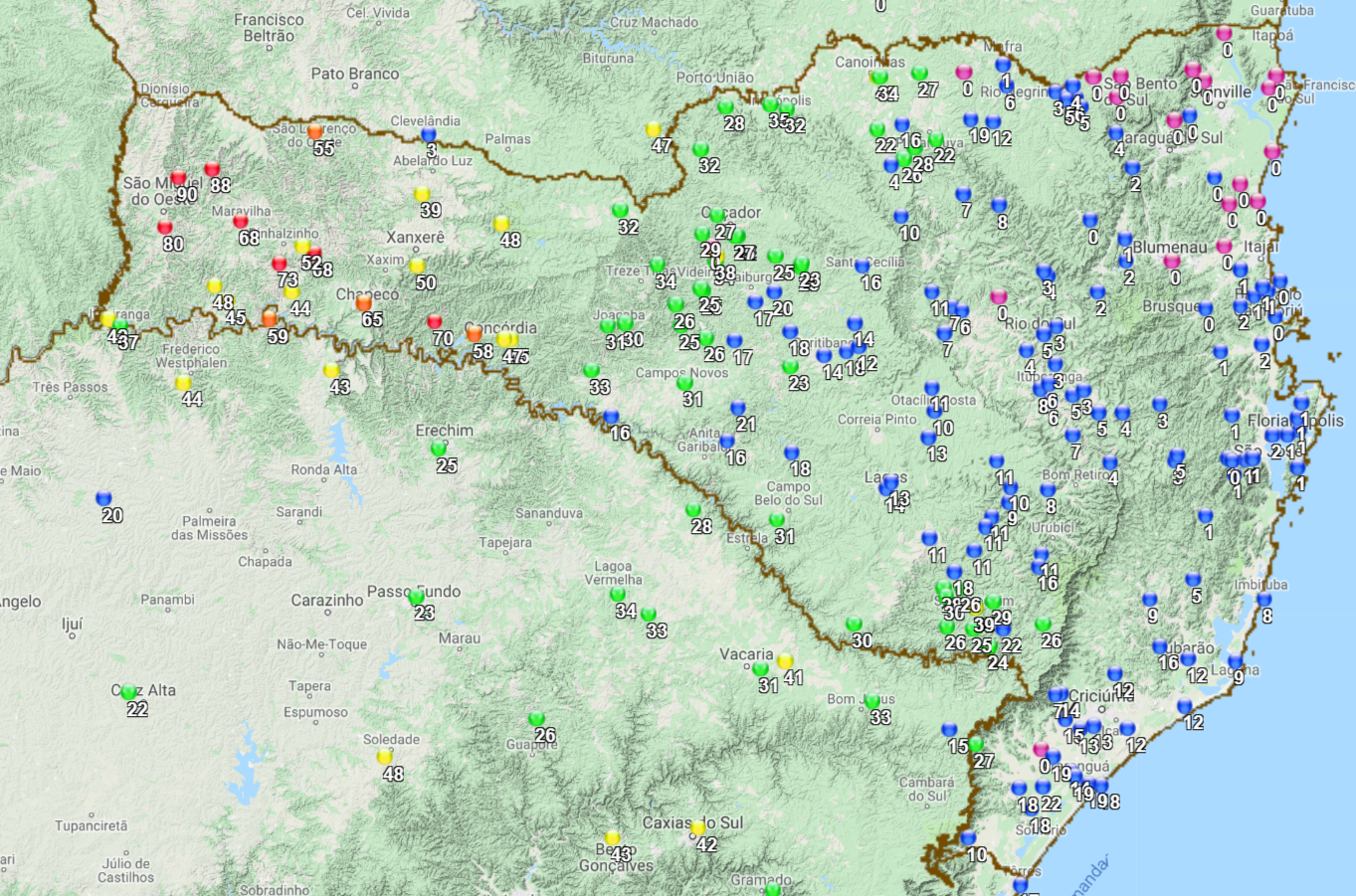Select the green 23 marker at Passo Fundo

416,598
